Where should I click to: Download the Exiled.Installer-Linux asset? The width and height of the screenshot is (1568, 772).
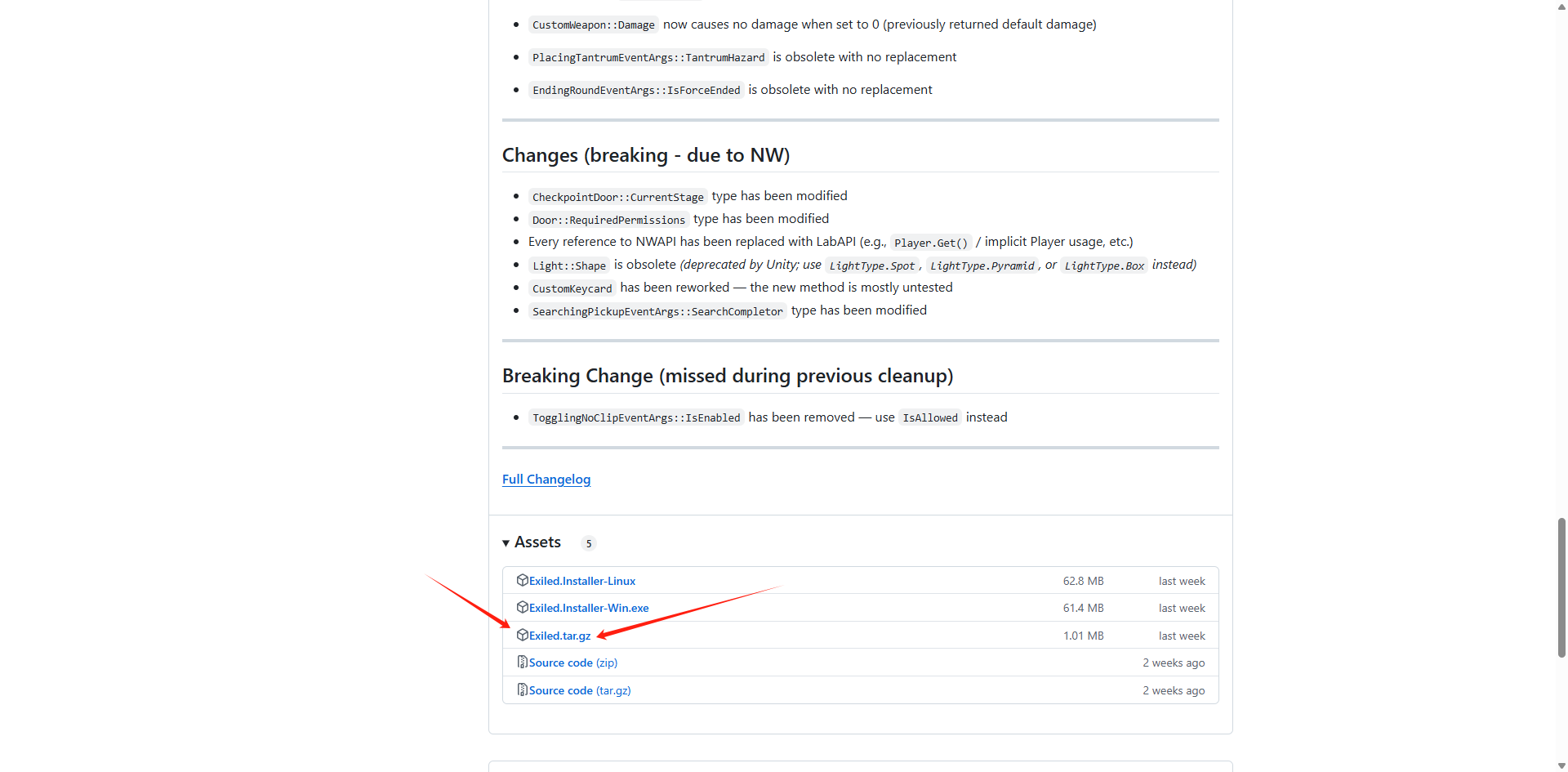[581, 581]
